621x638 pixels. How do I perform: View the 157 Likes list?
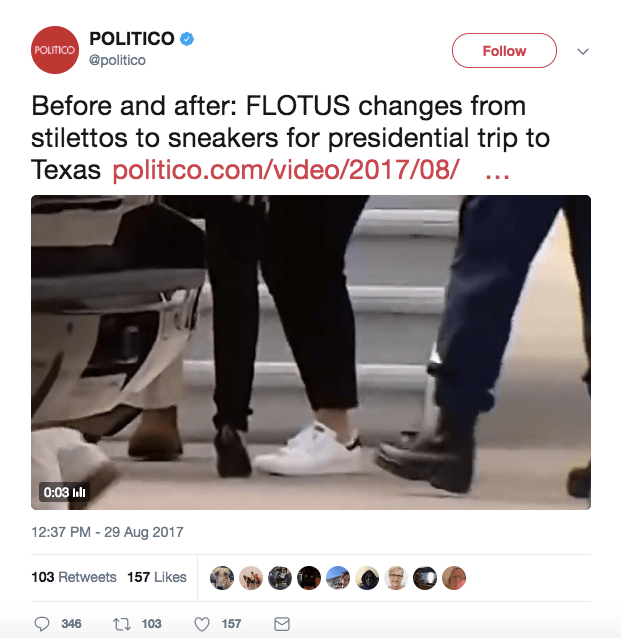(x=157, y=577)
